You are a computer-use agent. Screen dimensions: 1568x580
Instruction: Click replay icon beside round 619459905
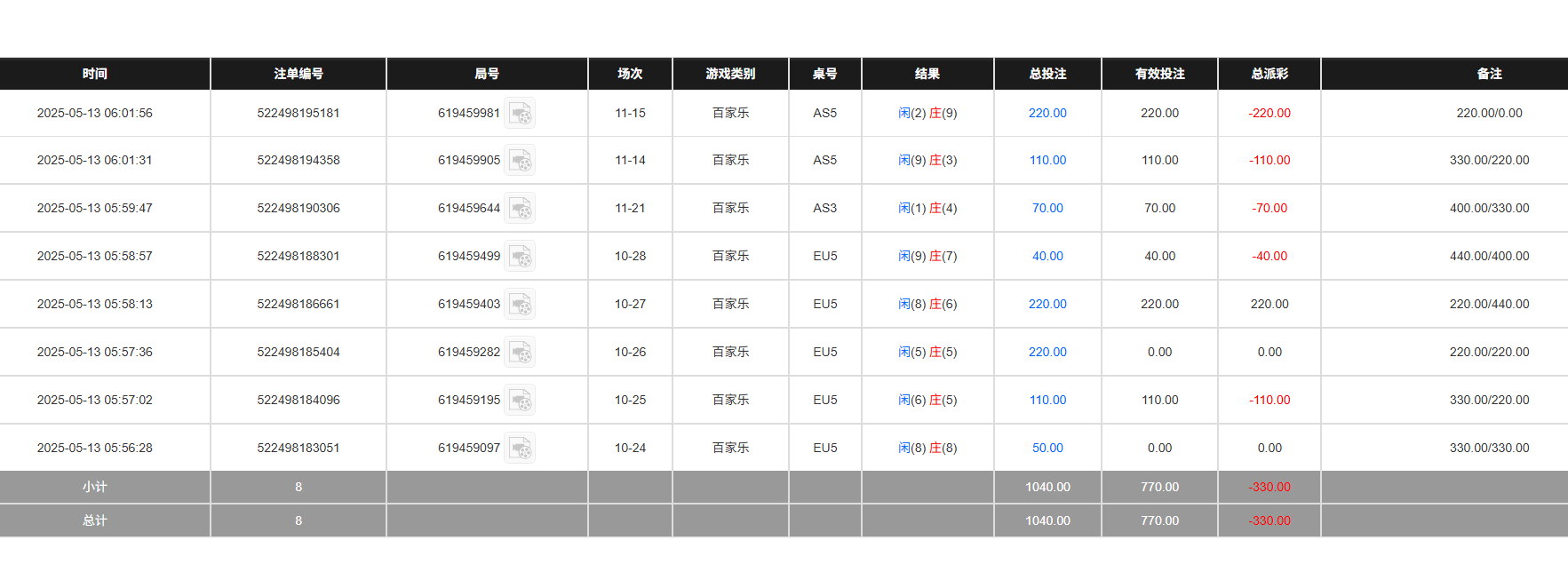click(x=521, y=161)
